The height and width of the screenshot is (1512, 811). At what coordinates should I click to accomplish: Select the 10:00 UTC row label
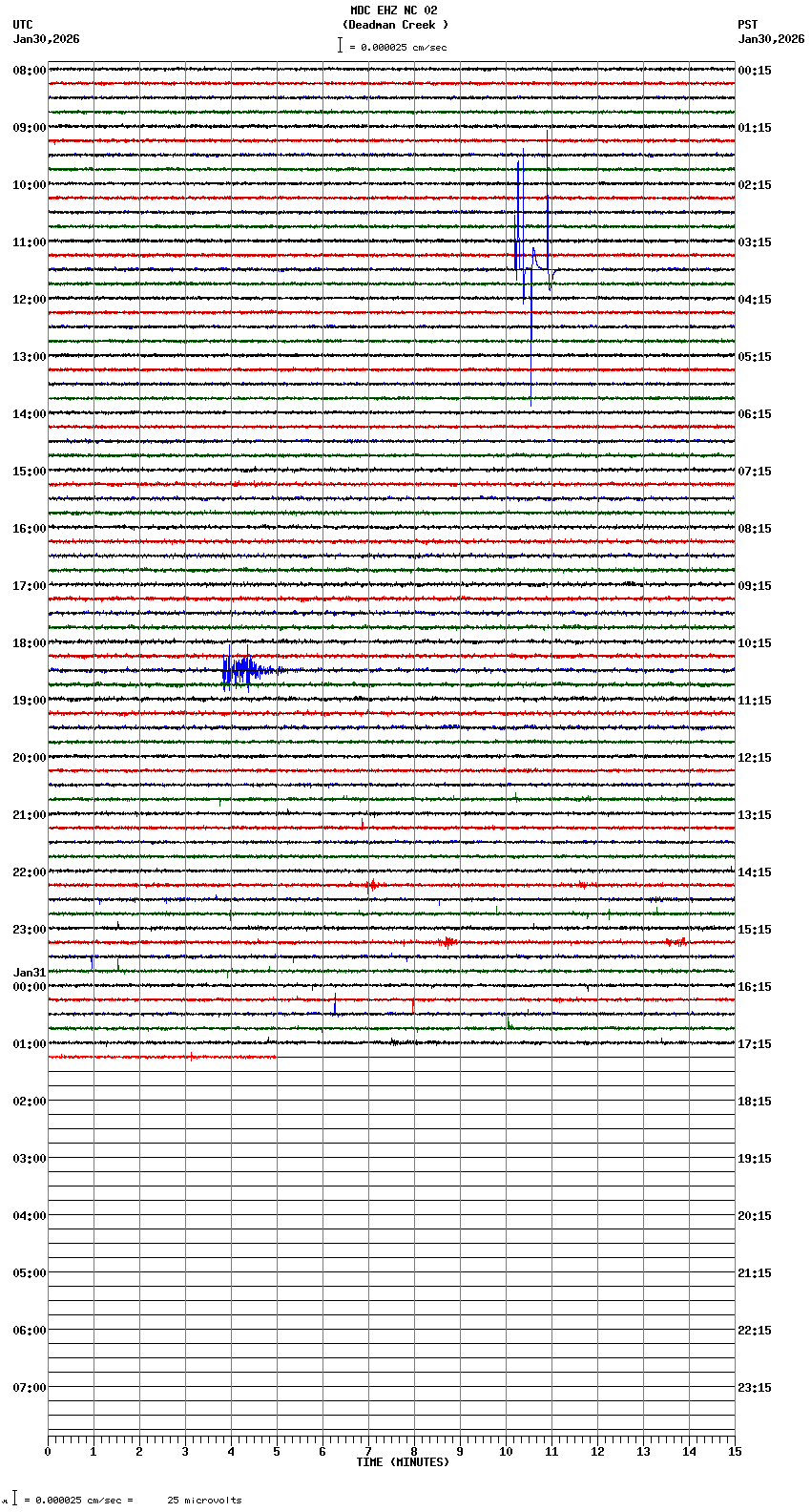pos(30,185)
